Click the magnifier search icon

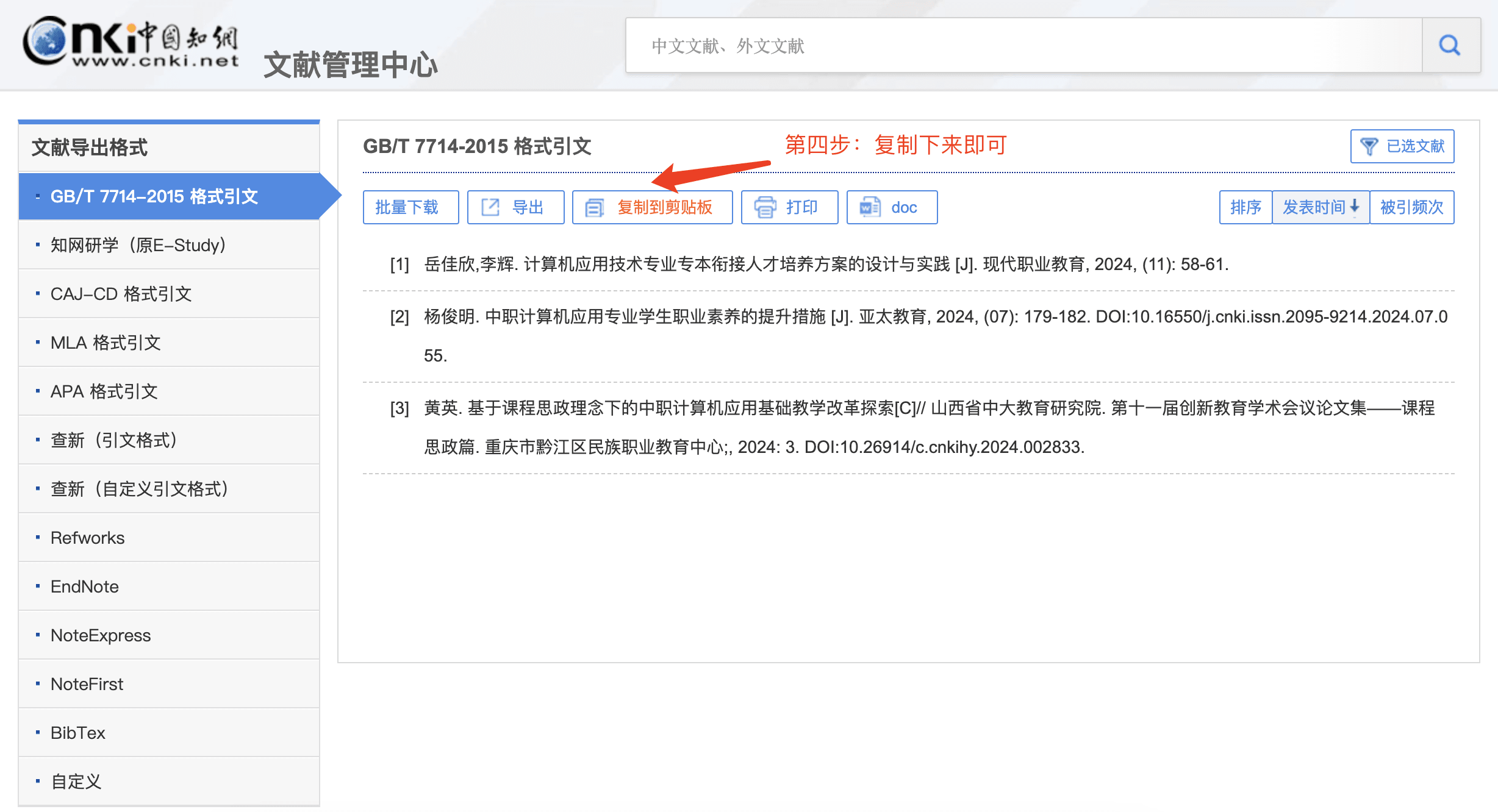[x=1449, y=46]
